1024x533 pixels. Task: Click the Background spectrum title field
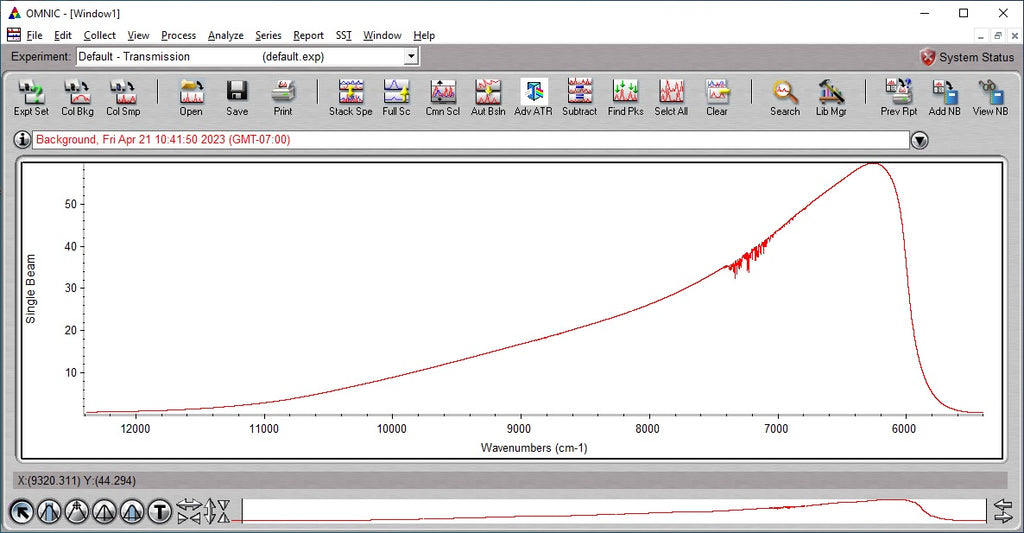(470, 140)
